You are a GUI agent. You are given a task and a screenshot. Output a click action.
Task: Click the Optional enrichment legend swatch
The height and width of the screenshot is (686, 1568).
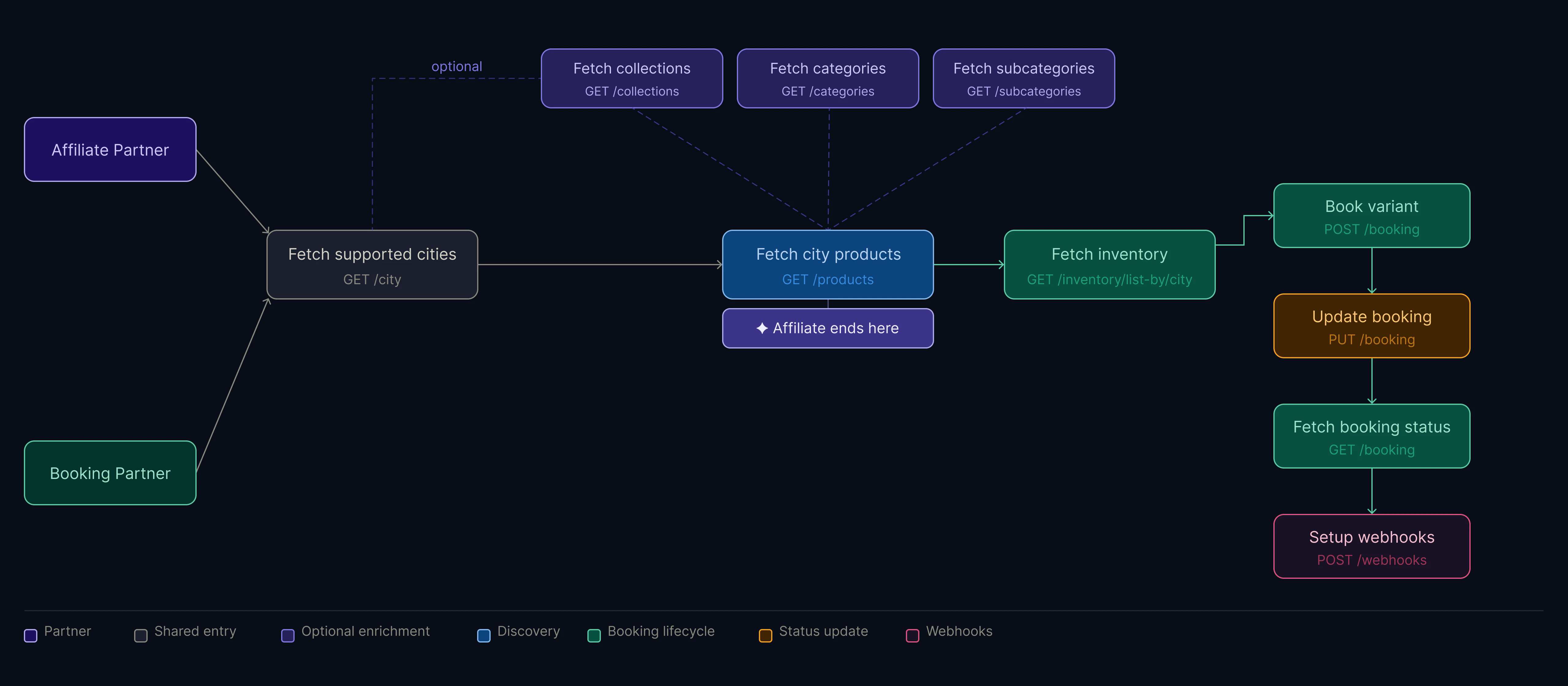[288, 635]
